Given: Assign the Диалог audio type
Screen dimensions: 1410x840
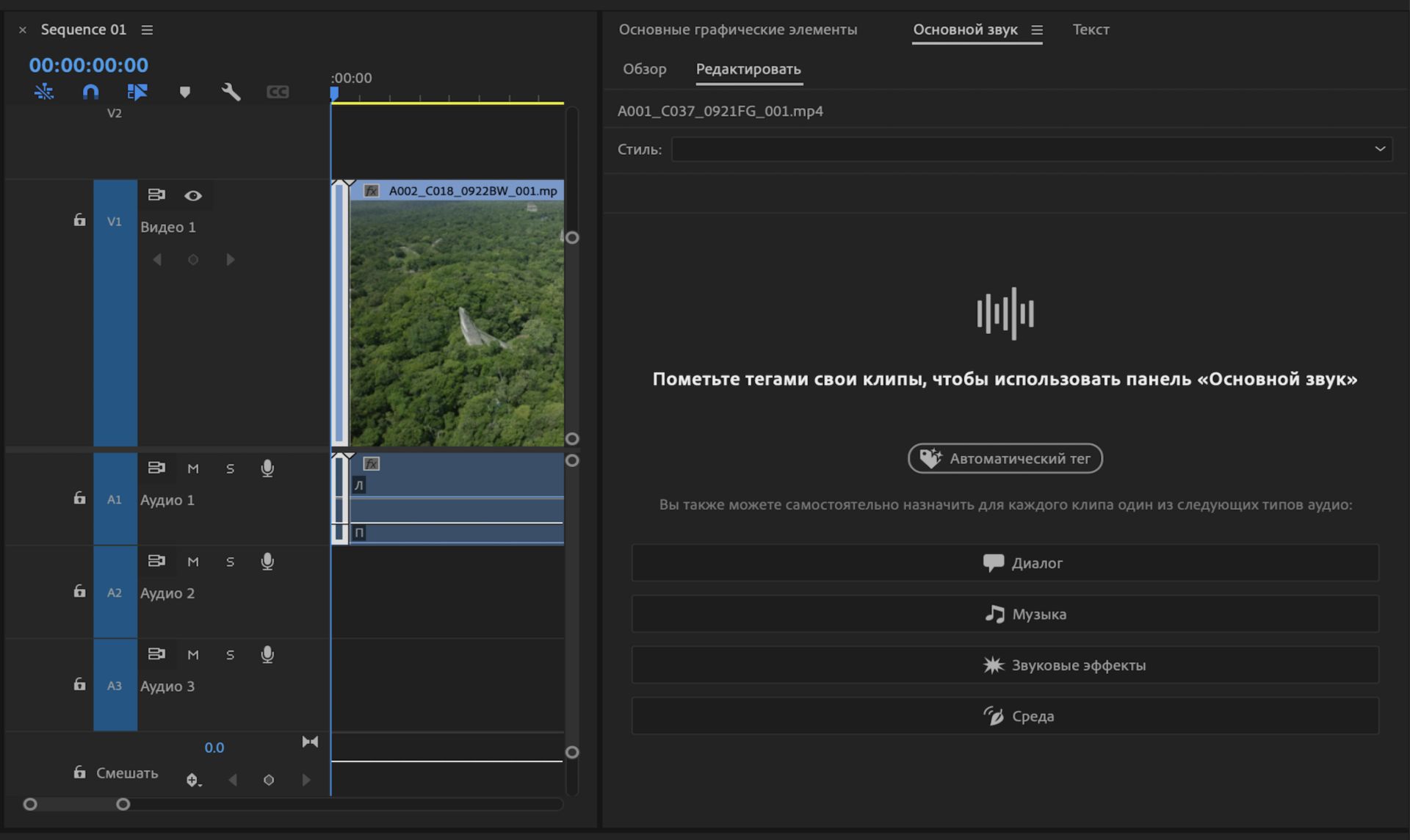Looking at the screenshot, I should pyautogui.click(x=1005, y=563).
